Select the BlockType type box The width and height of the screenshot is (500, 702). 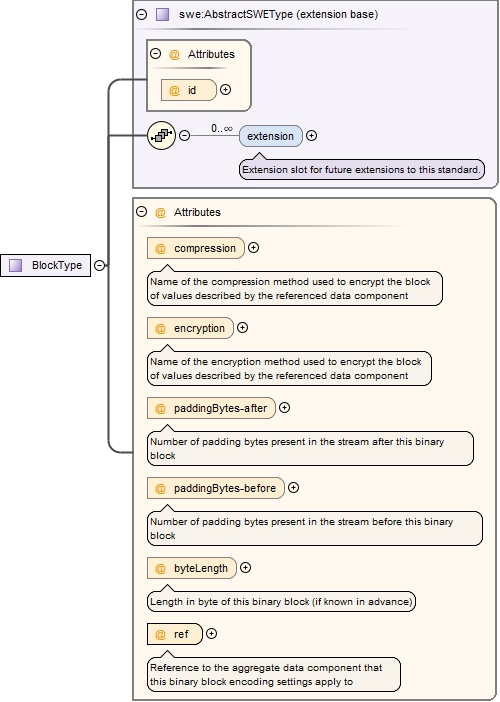45,265
